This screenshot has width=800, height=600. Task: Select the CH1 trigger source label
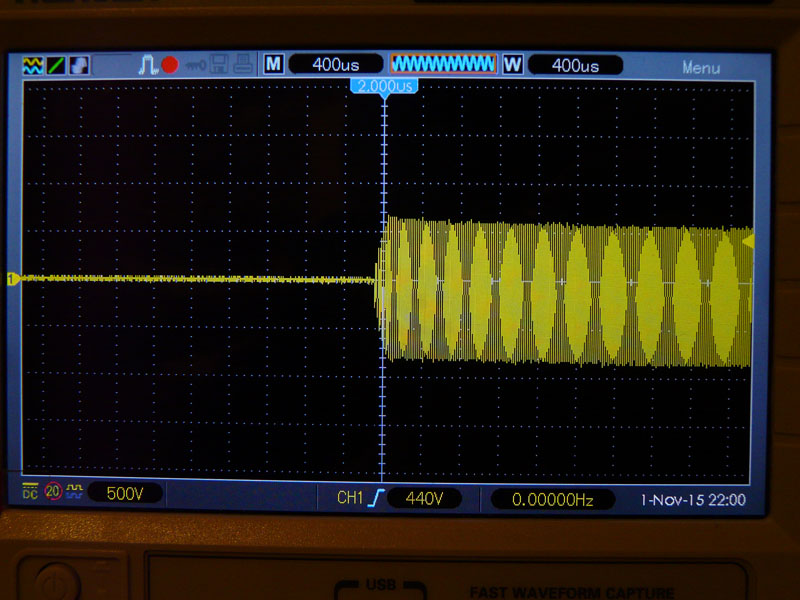(x=349, y=497)
